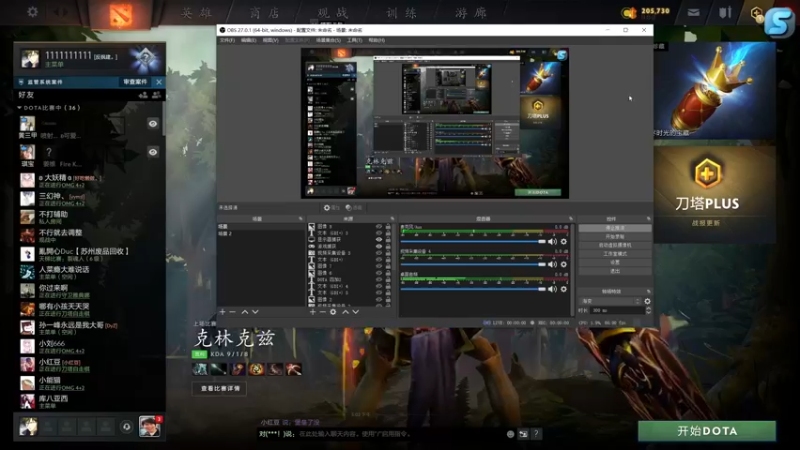Screen dimensions: 800x450
Task: Mute the 桌面音频 speaker icon
Action: 553,289
